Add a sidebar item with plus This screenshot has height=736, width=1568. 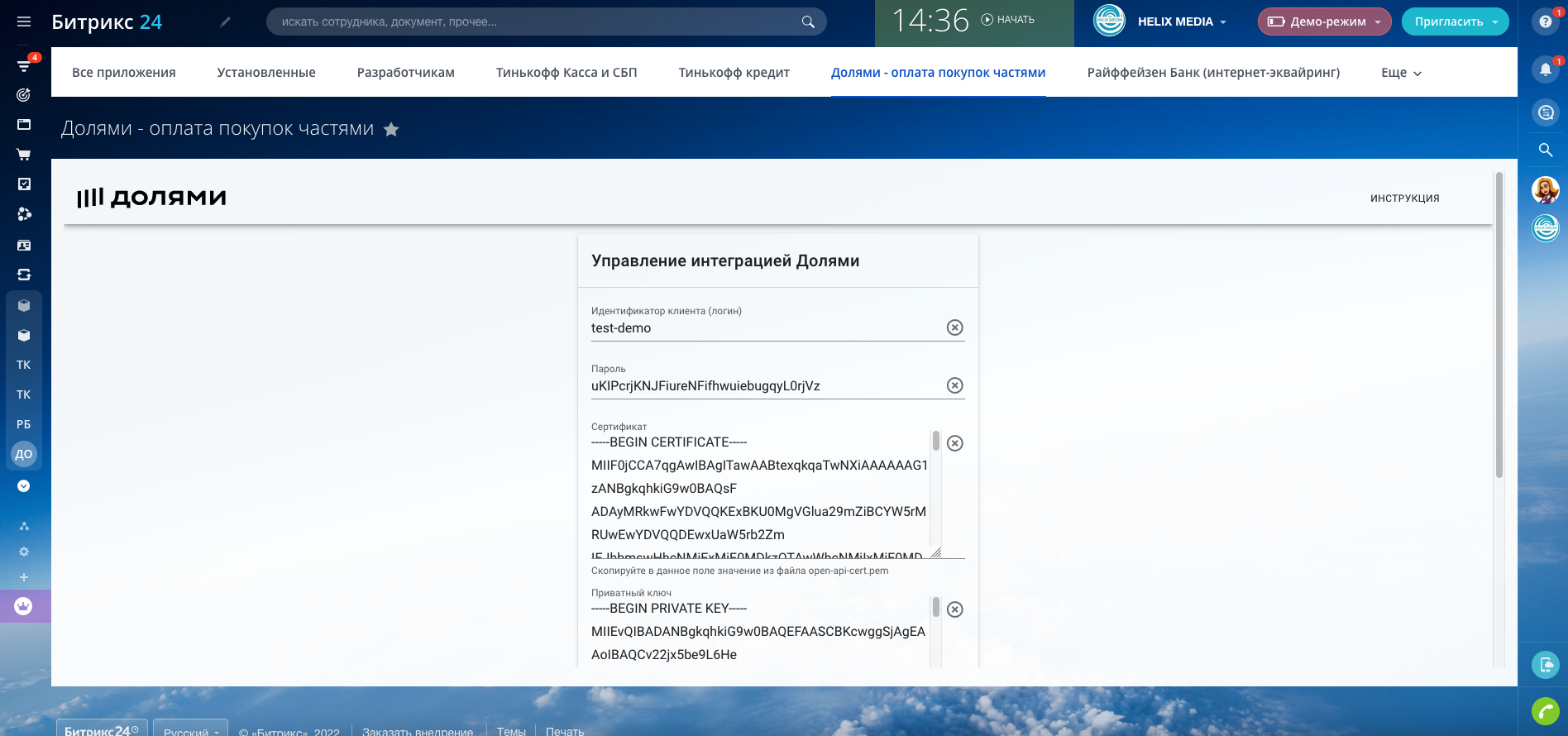point(24,577)
